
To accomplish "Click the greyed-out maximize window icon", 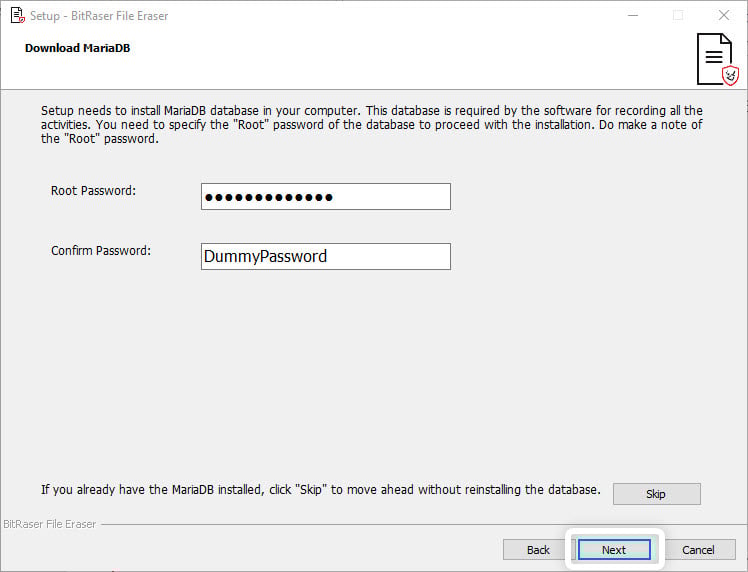I will click(x=678, y=15).
